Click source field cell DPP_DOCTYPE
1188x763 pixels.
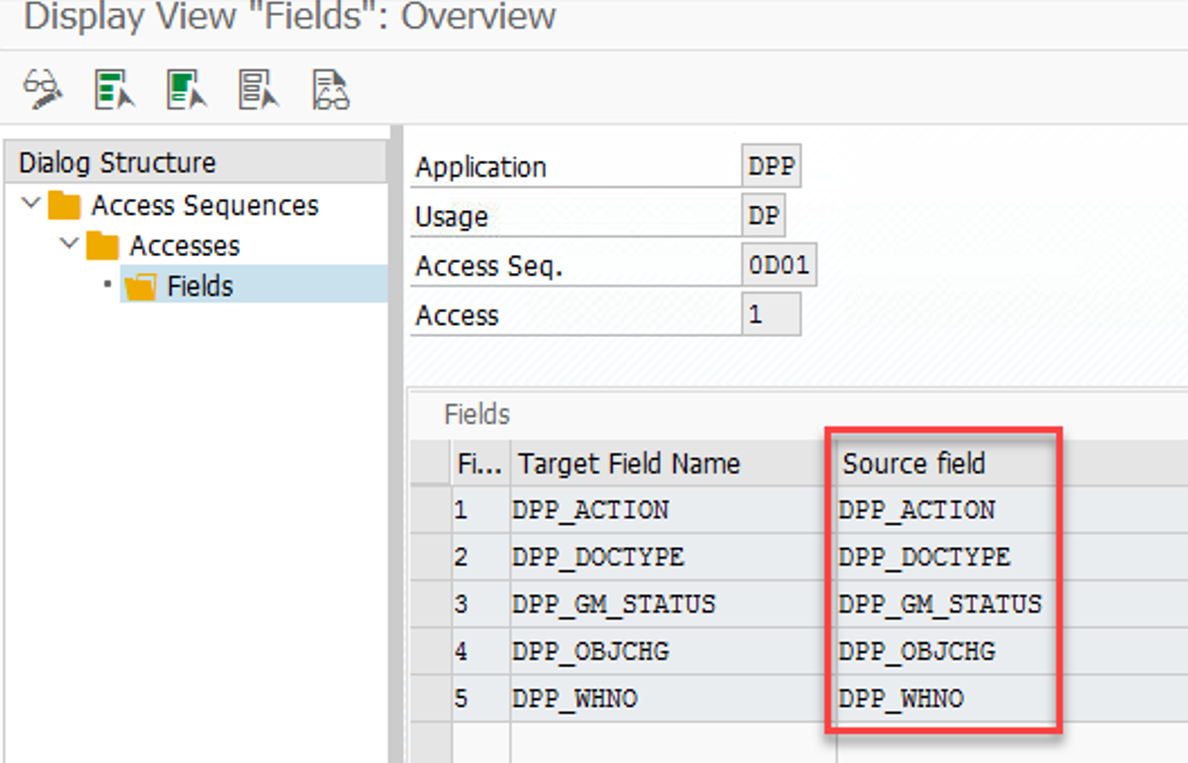(945, 557)
